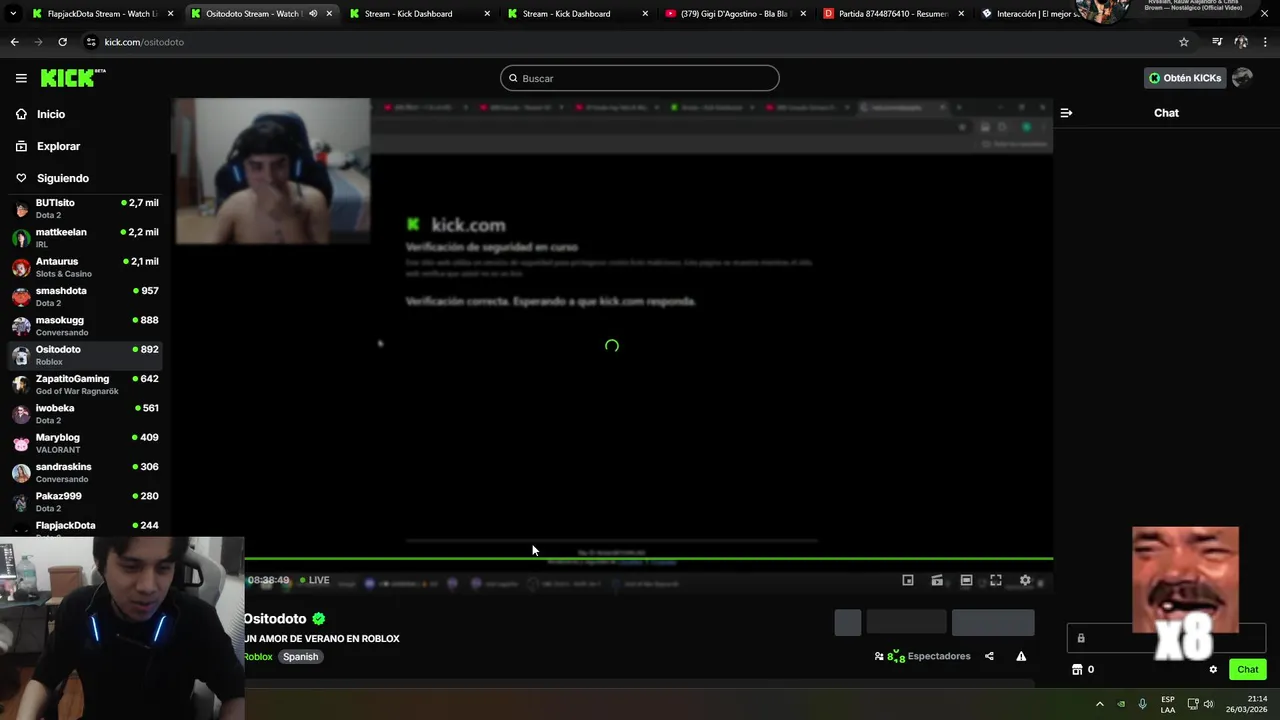View site information icon in address bar
This screenshot has height=720, width=1280.
(x=91, y=42)
